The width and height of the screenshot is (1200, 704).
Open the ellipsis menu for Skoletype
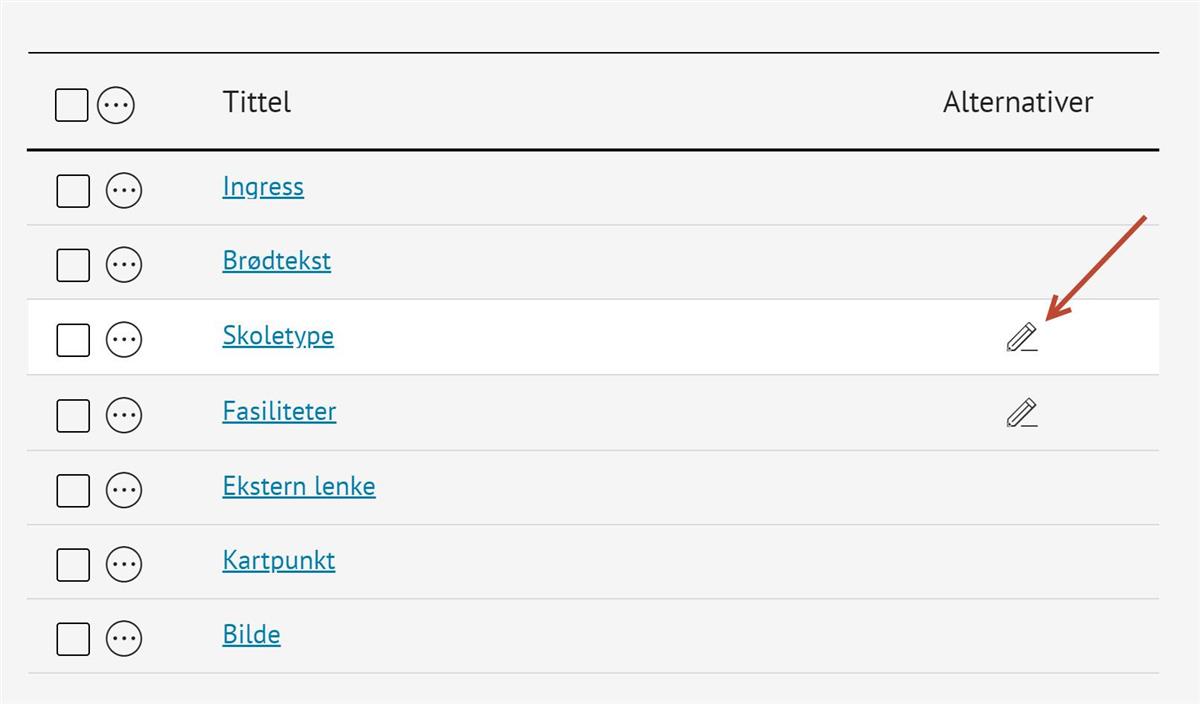point(124,339)
